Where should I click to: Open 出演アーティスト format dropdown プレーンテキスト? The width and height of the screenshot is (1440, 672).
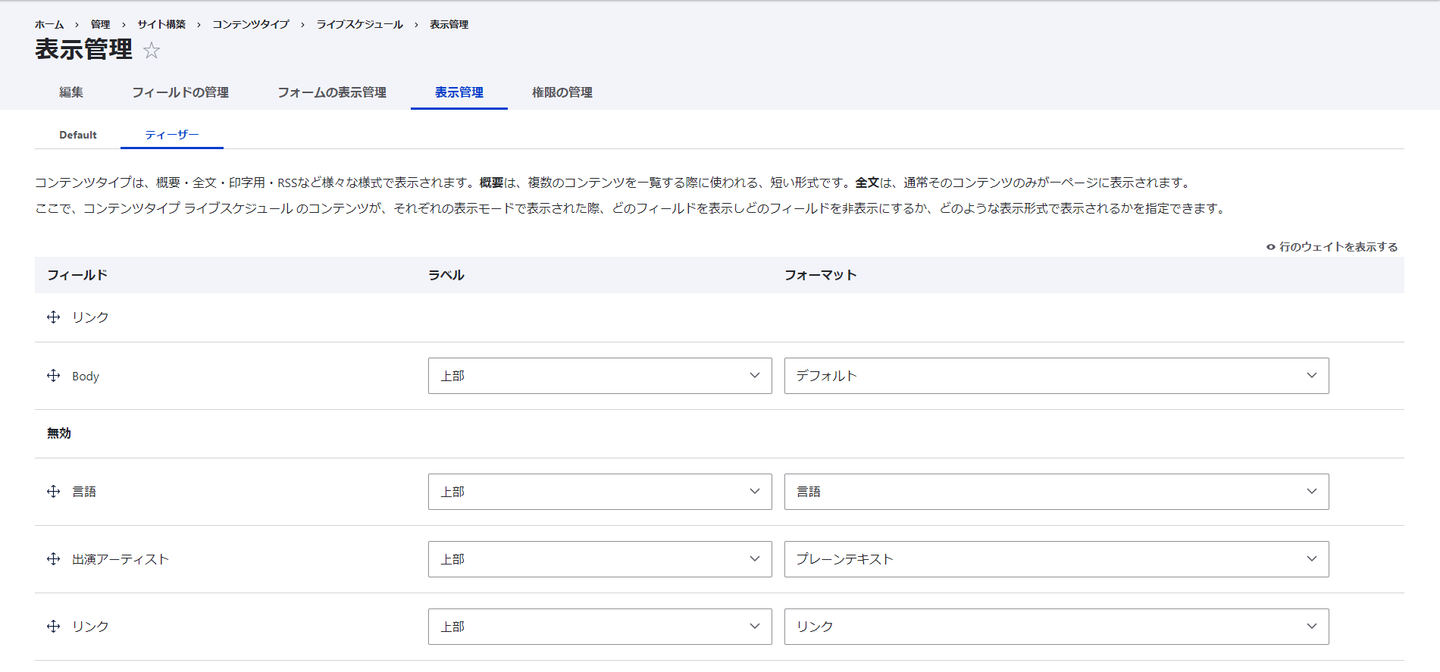click(x=1056, y=559)
